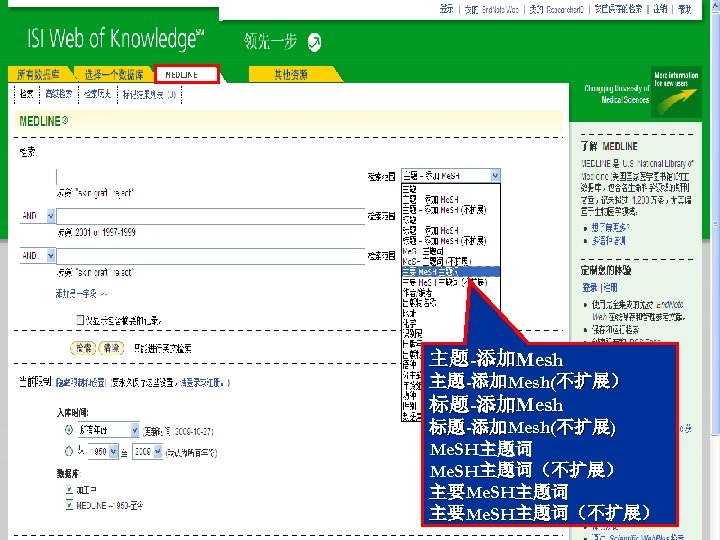Open the 2009 end year dropdown
Screen dimensions: 720x540
[x=147, y=451]
